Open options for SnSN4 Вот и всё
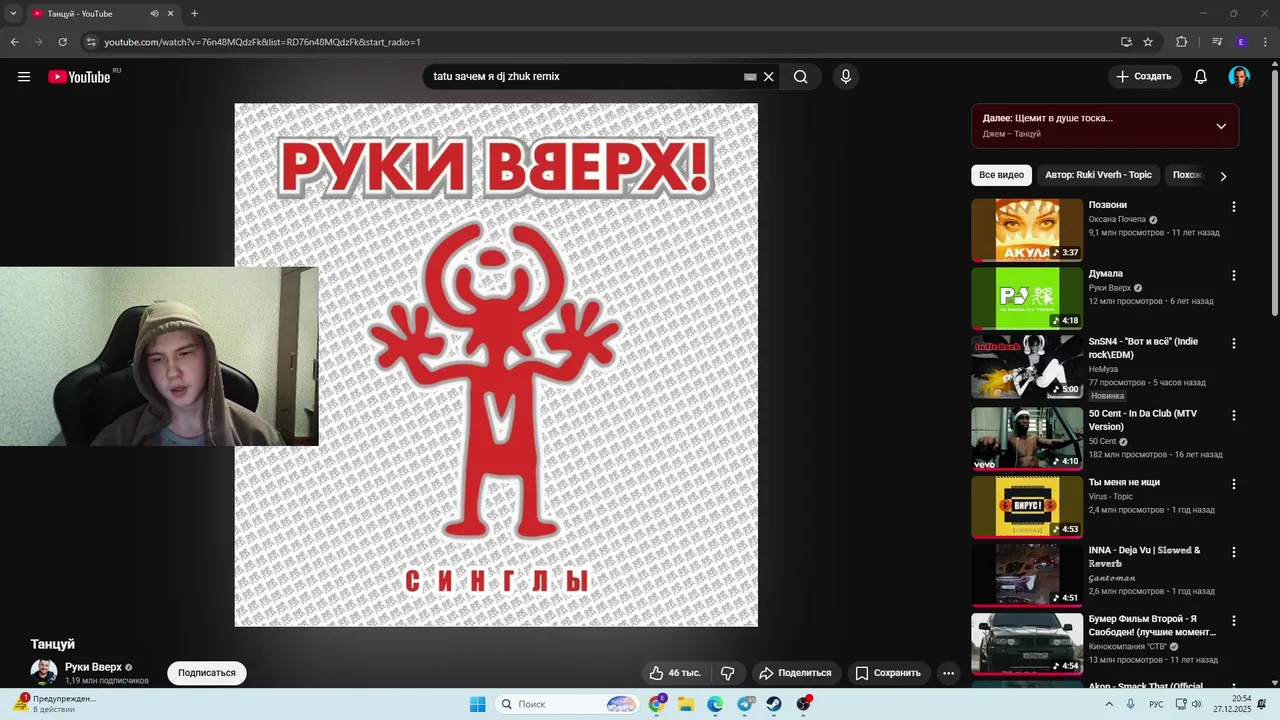The height and width of the screenshot is (720, 1280). 1233,343
